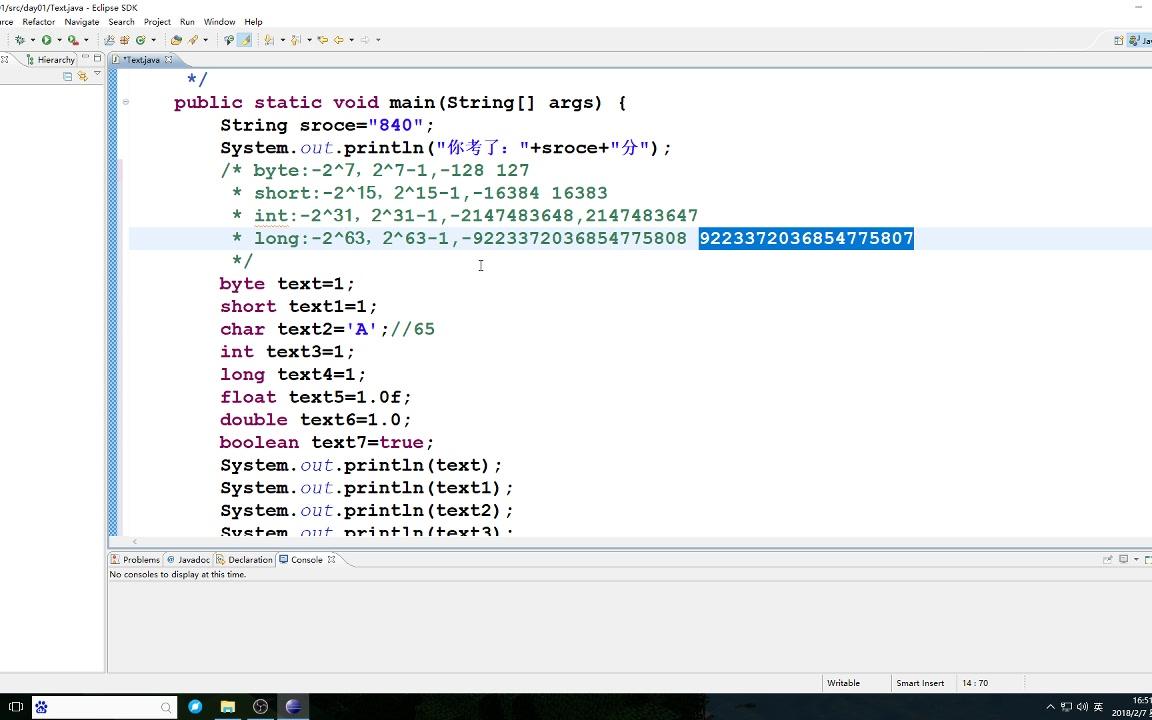Click the Previous Annotation toolbar icon
1152x720 pixels.
(x=296, y=40)
